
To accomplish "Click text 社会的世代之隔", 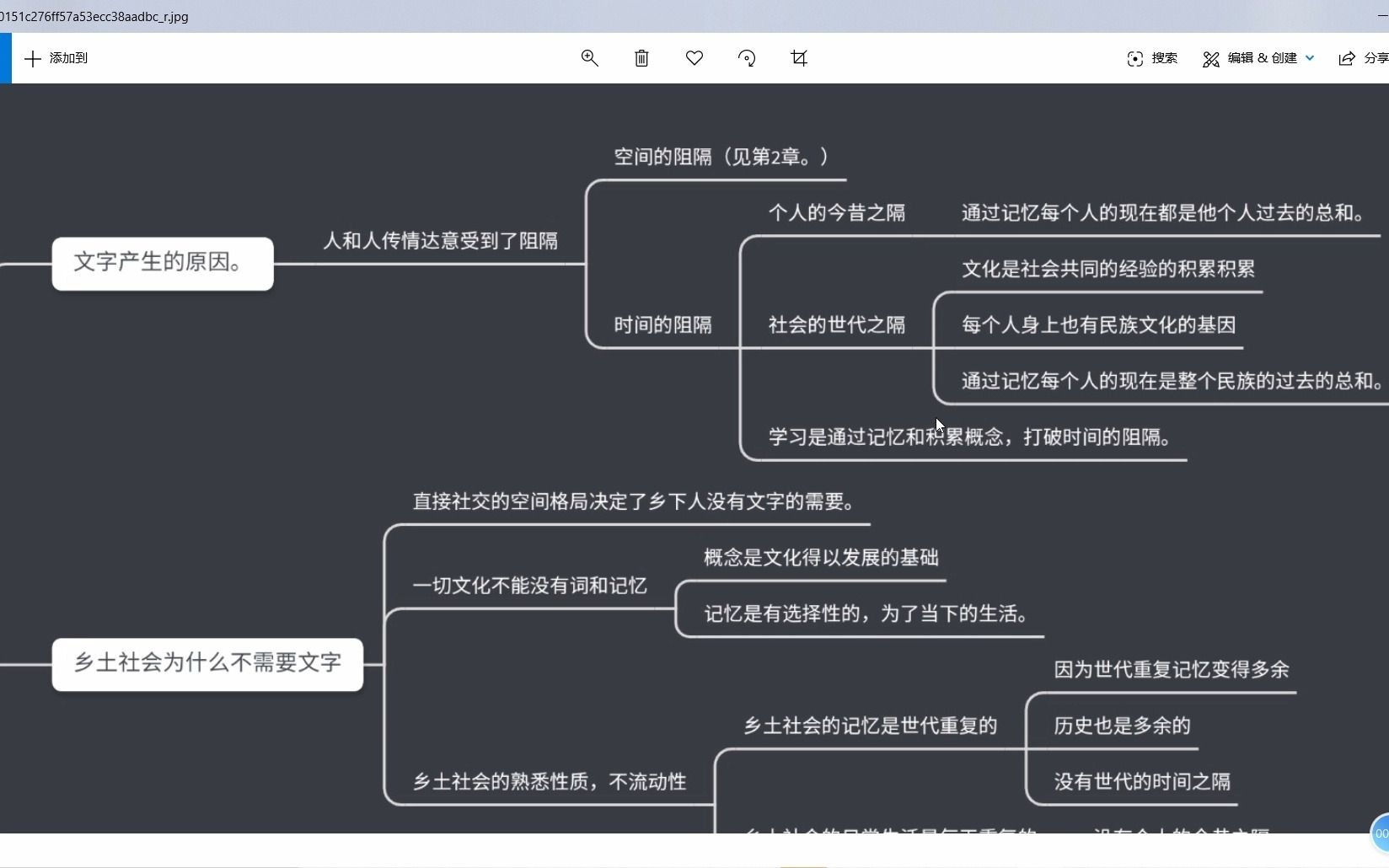I will coord(837,325).
